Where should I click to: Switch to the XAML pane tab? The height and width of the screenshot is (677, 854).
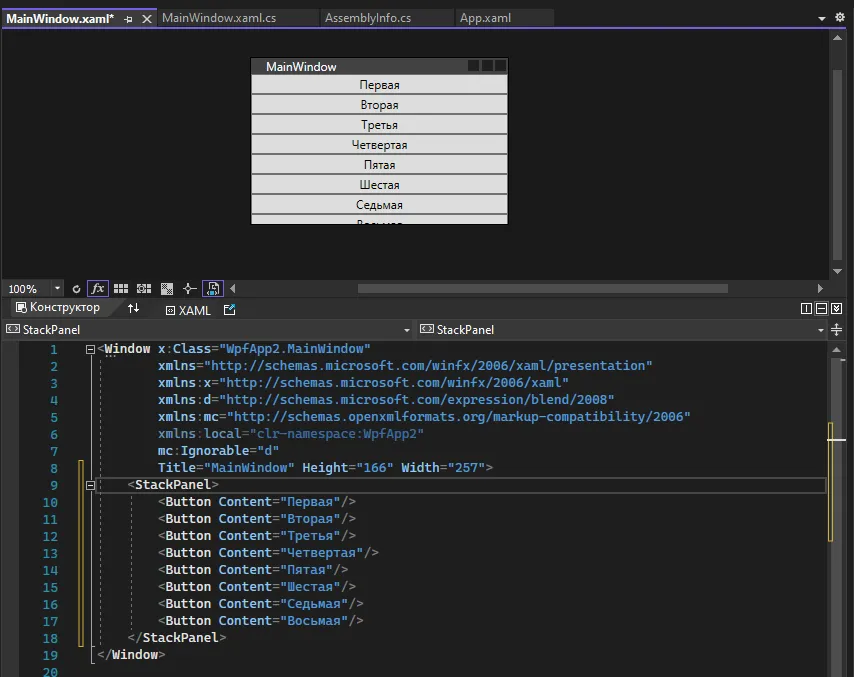[188, 310]
